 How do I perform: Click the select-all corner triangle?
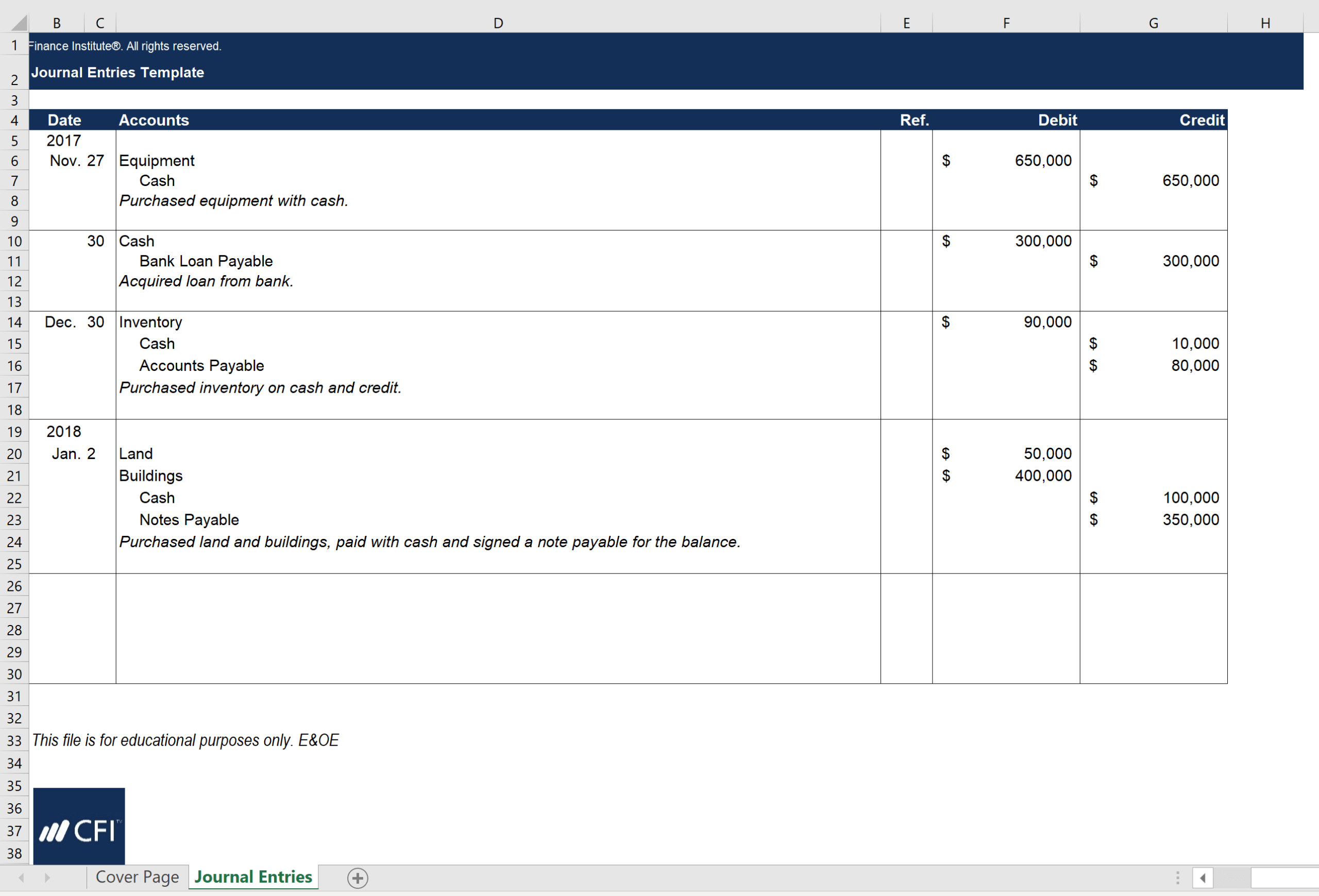(19, 23)
